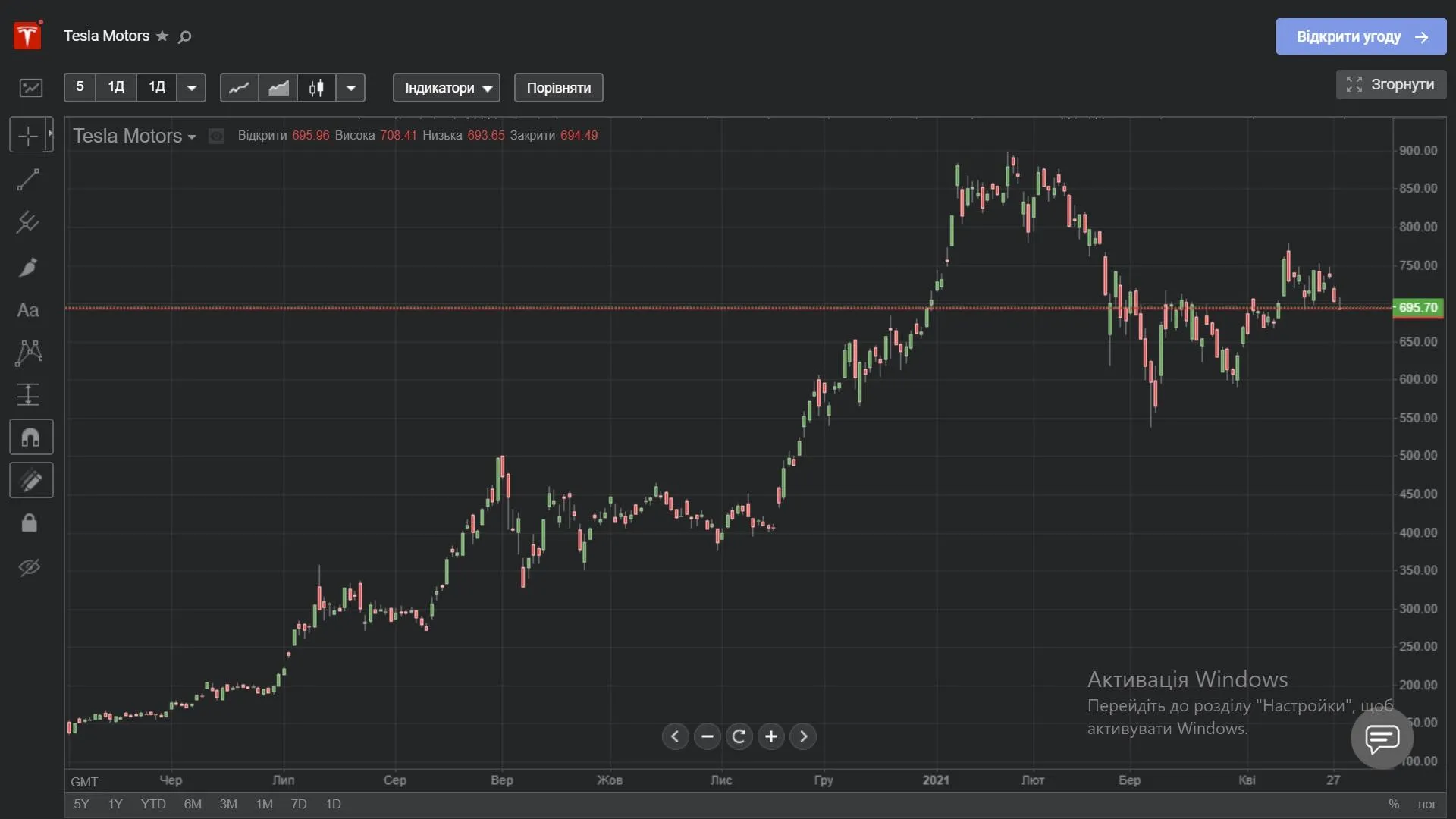Click the Відкрити value 695.96
1456x819 pixels.
point(311,136)
